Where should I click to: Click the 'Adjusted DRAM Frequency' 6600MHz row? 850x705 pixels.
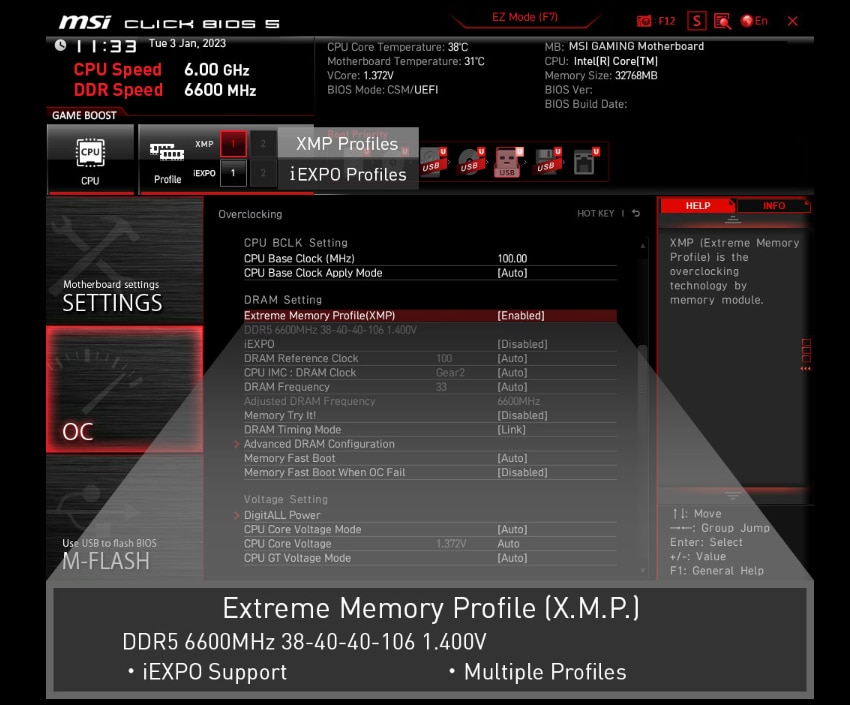point(430,401)
